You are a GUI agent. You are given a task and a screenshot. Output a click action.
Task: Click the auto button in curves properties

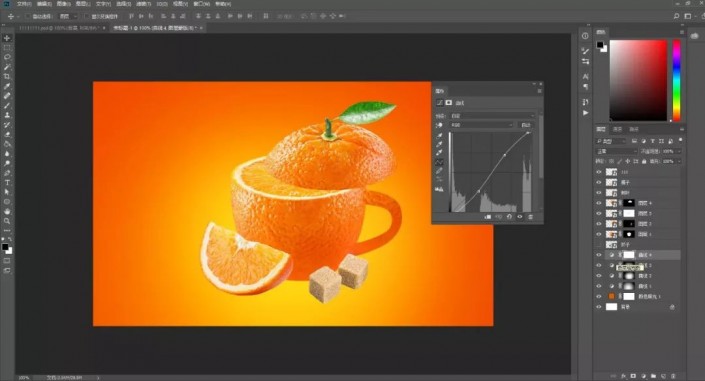point(526,125)
